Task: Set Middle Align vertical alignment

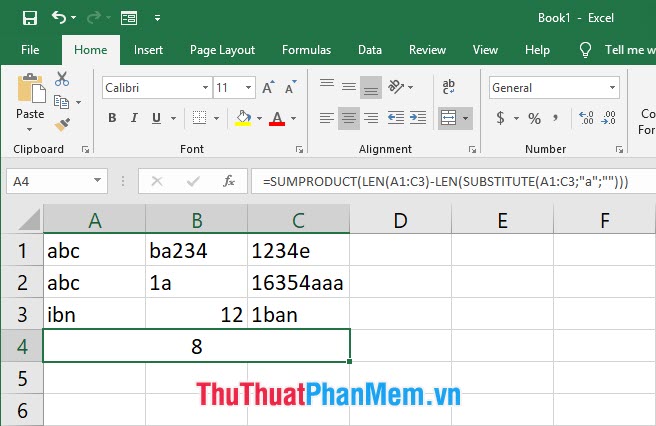Action: point(349,87)
